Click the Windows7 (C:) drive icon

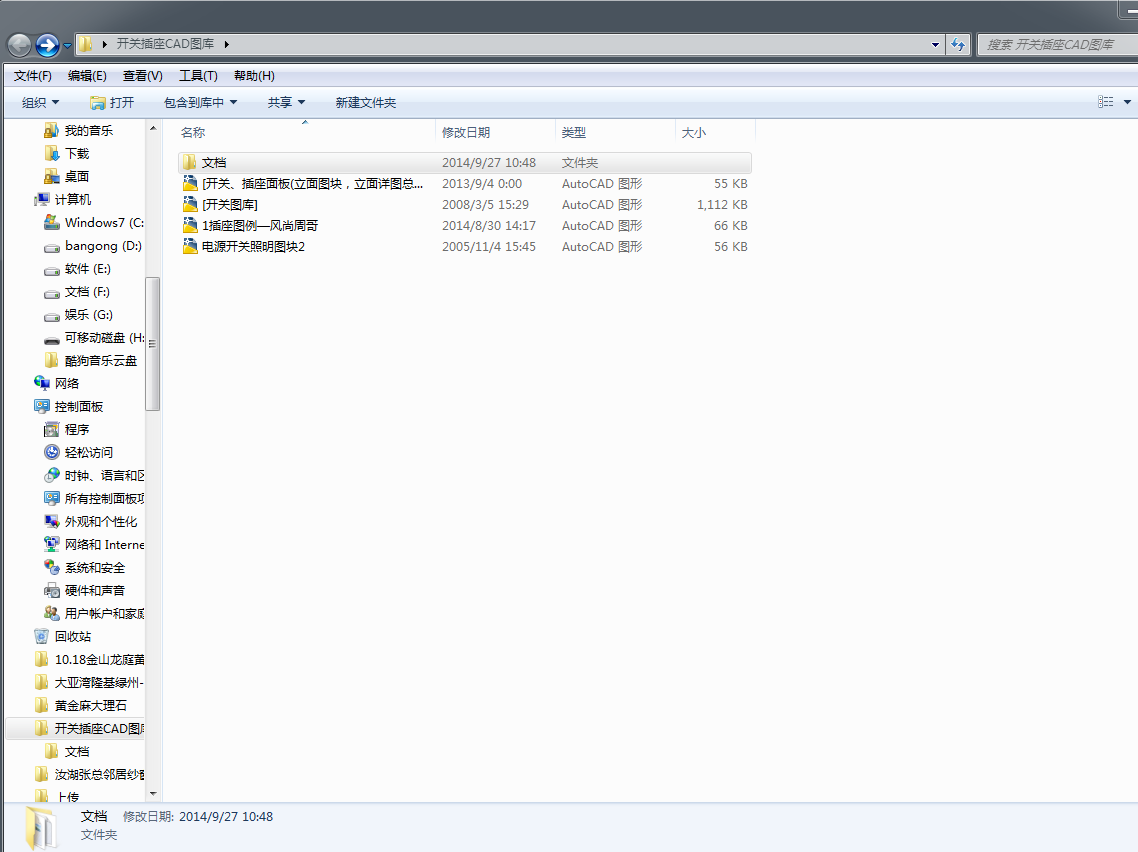[x=52, y=222]
